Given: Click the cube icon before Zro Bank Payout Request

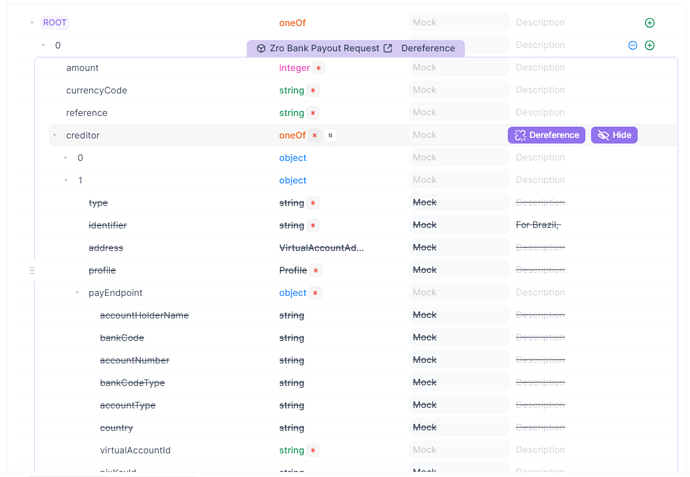Looking at the screenshot, I should click(261, 48).
